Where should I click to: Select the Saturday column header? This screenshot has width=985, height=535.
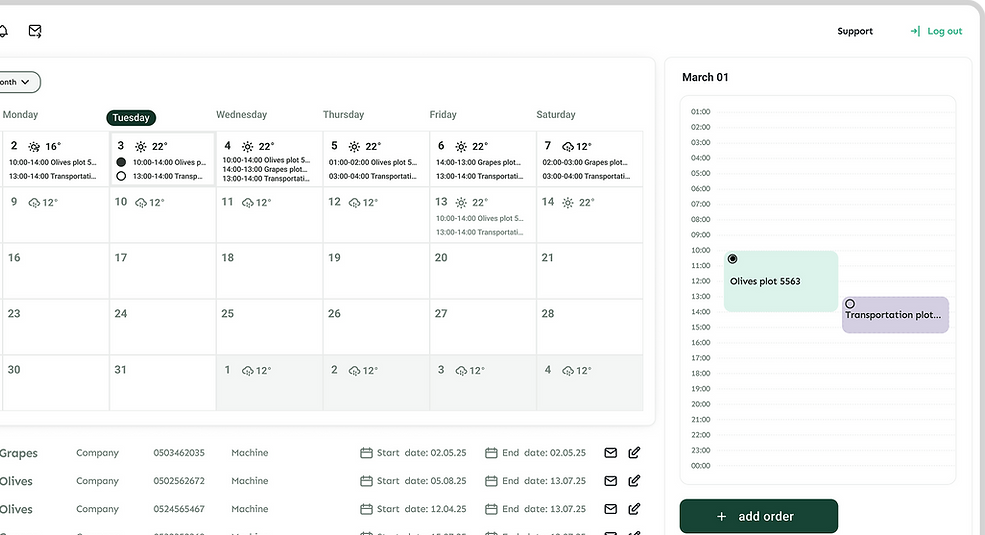[x=556, y=115]
